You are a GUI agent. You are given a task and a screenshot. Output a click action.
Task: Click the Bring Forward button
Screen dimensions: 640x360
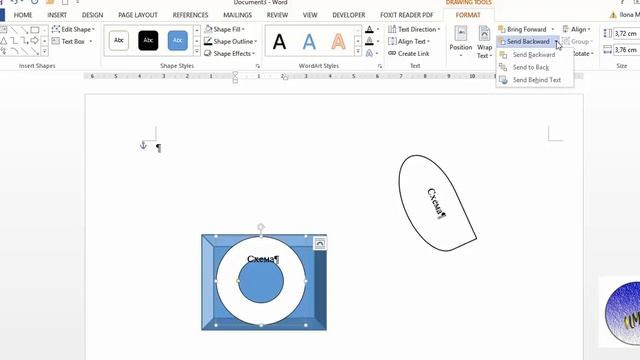pyautogui.click(x=523, y=29)
